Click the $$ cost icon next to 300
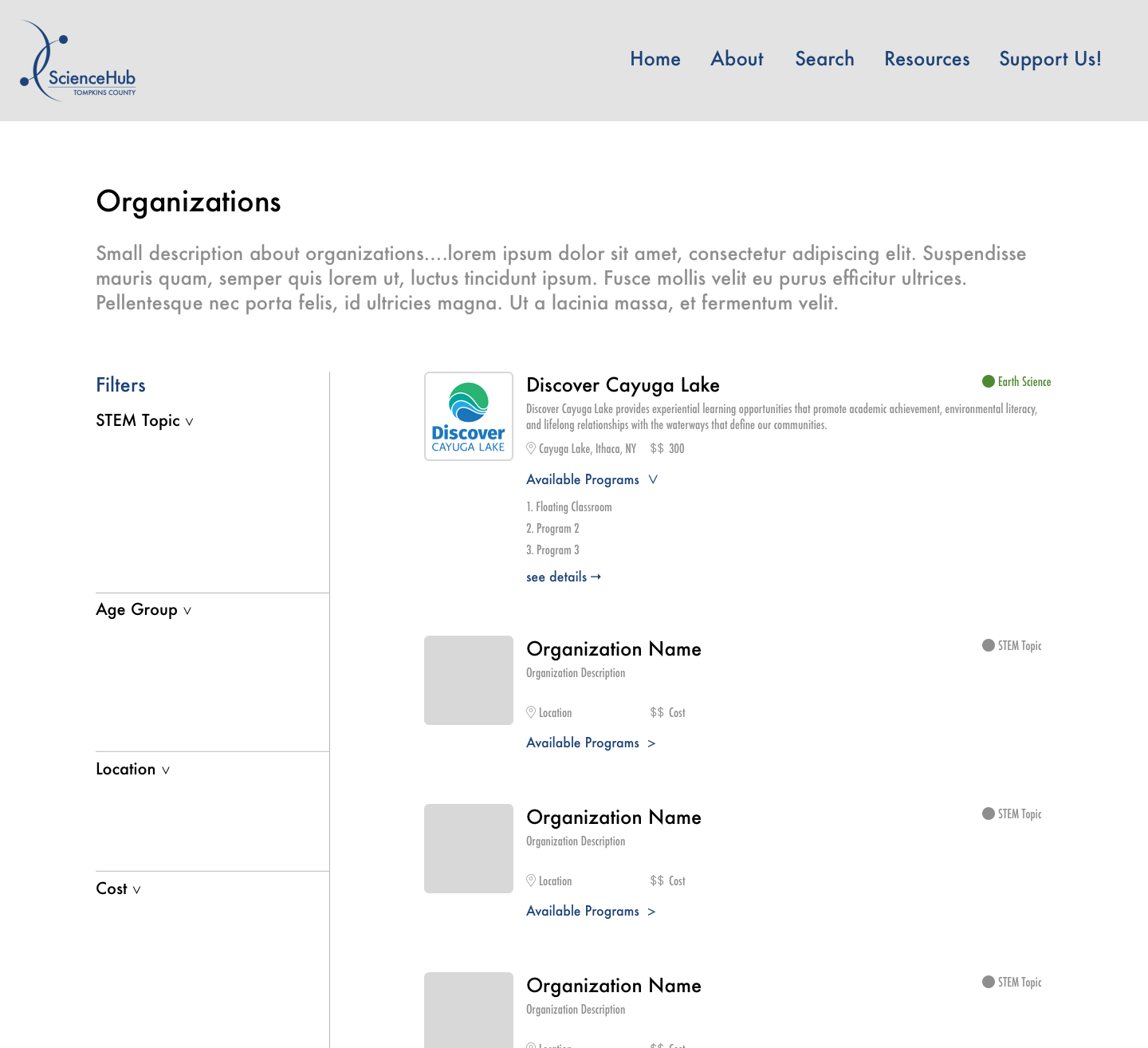Image resolution: width=1148 pixels, height=1048 pixels. [657, 448]
